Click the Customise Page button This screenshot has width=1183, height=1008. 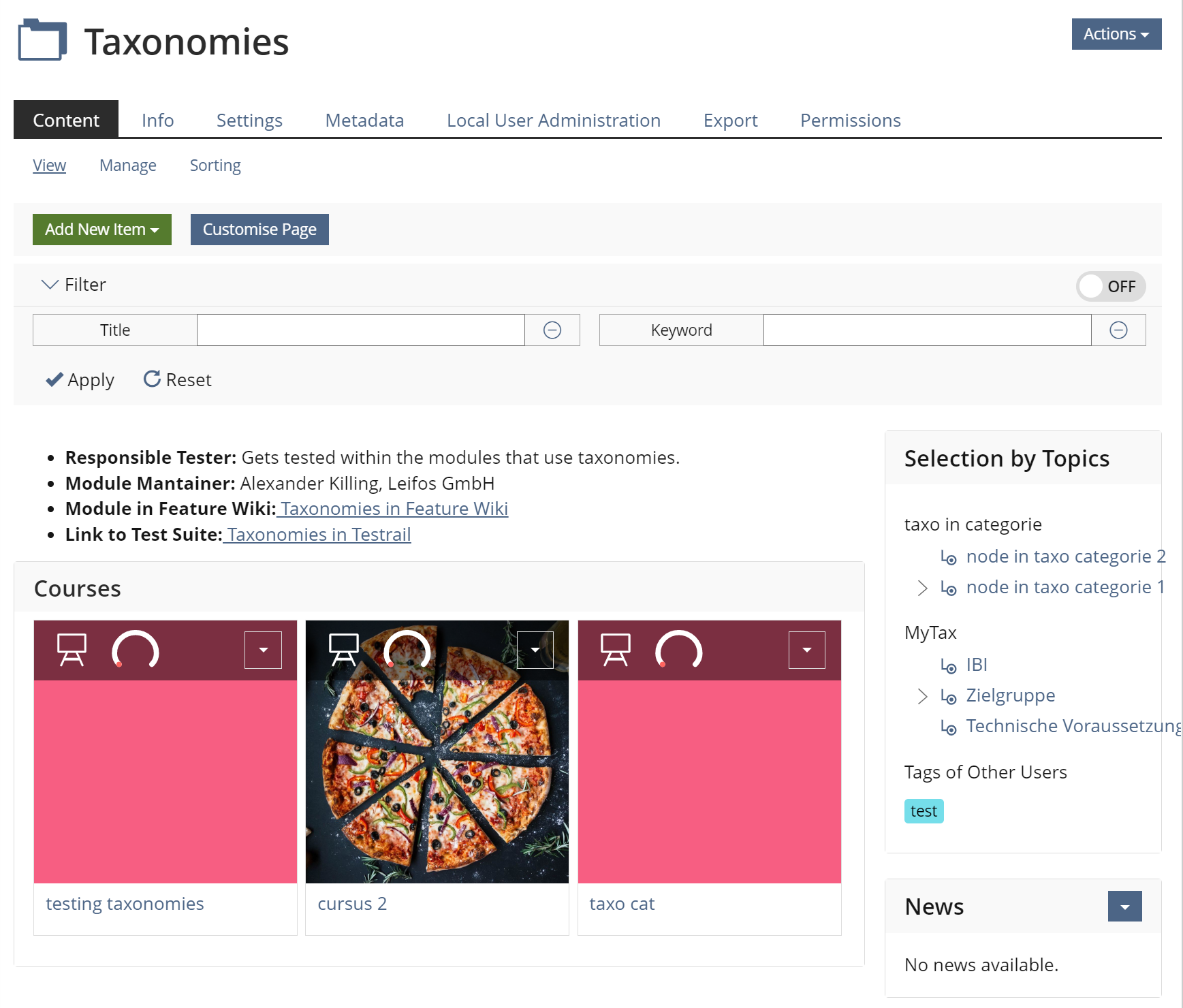[259, 230]
